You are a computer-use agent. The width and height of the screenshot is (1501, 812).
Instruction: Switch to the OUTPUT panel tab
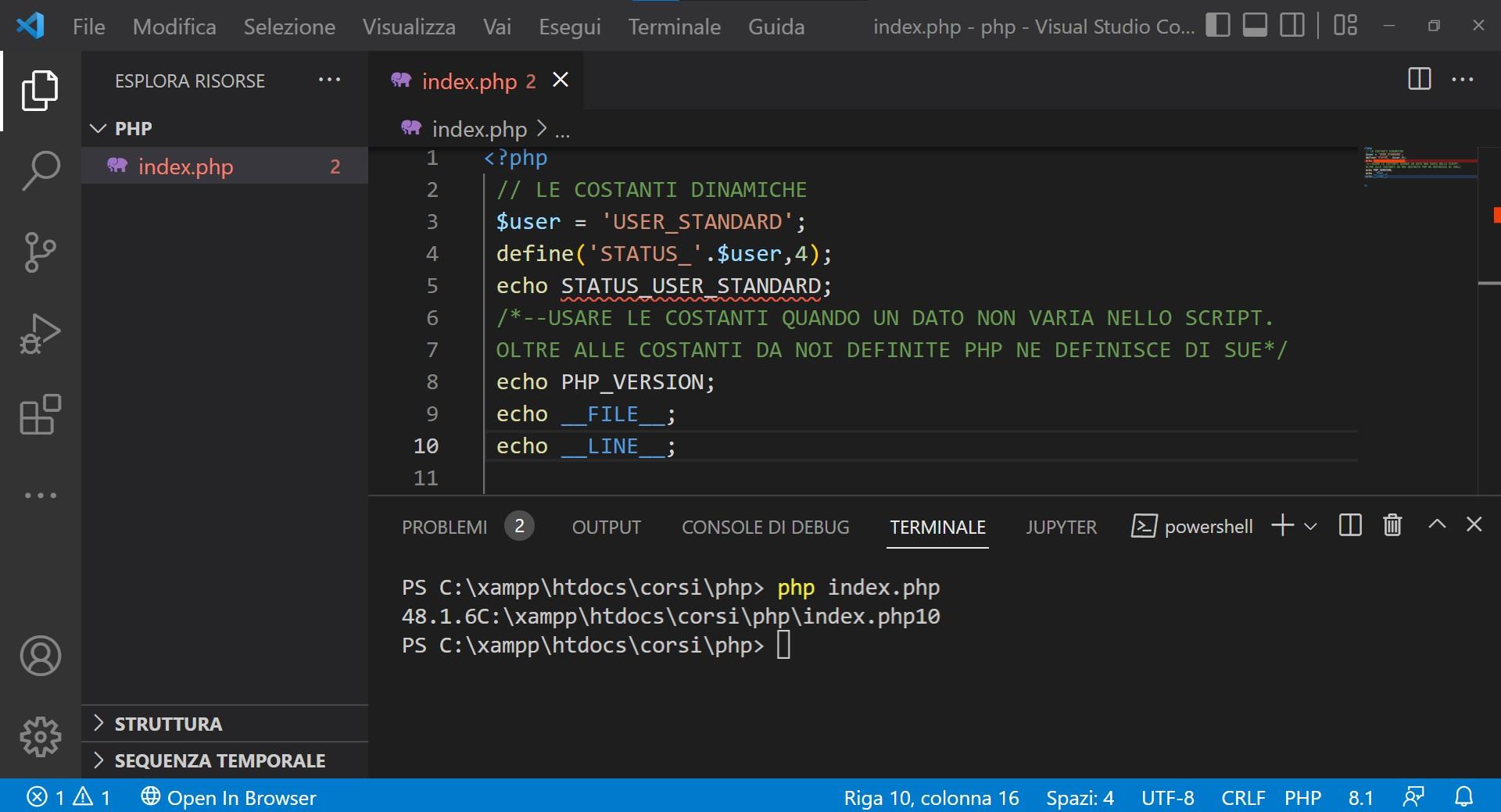click(x=607, y=528)
